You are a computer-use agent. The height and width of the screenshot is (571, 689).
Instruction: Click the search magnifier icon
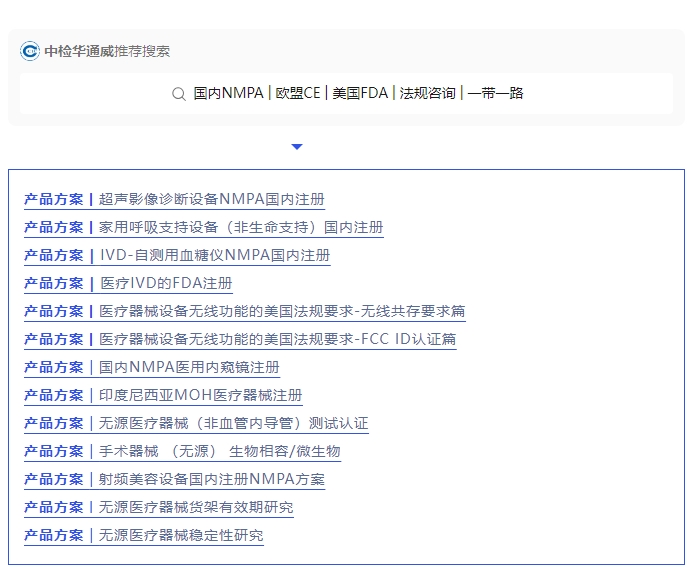[179, 94]
